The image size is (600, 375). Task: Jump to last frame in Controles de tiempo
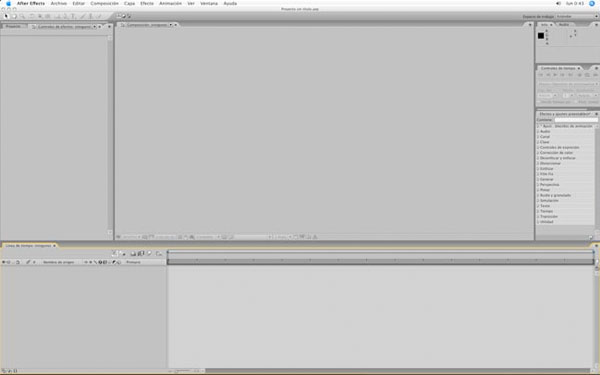pos(570,75)
